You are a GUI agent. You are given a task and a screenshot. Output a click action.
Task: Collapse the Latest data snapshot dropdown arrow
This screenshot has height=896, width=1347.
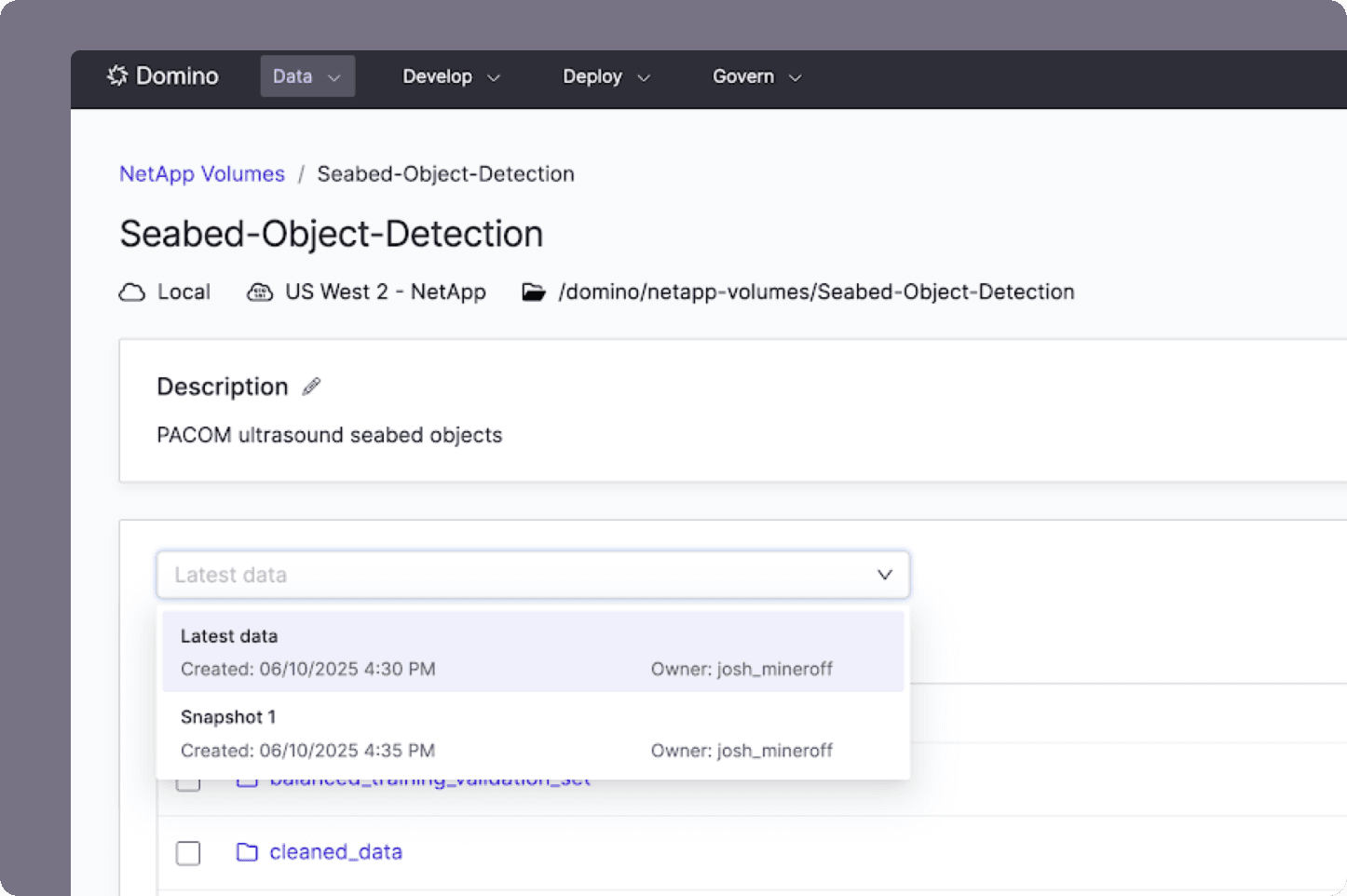885,575
